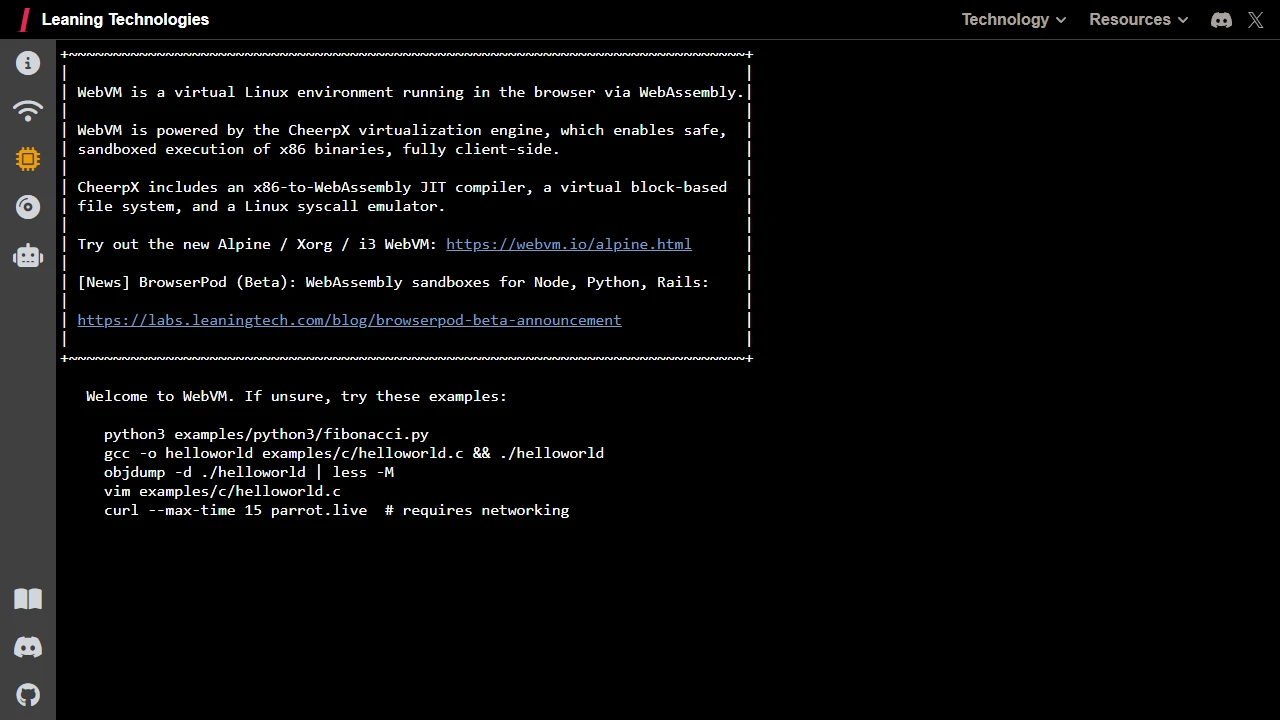The image size is (1280, 720).
Task: Open the GitHub repository icon in sidebar
Action: point(28,694)
